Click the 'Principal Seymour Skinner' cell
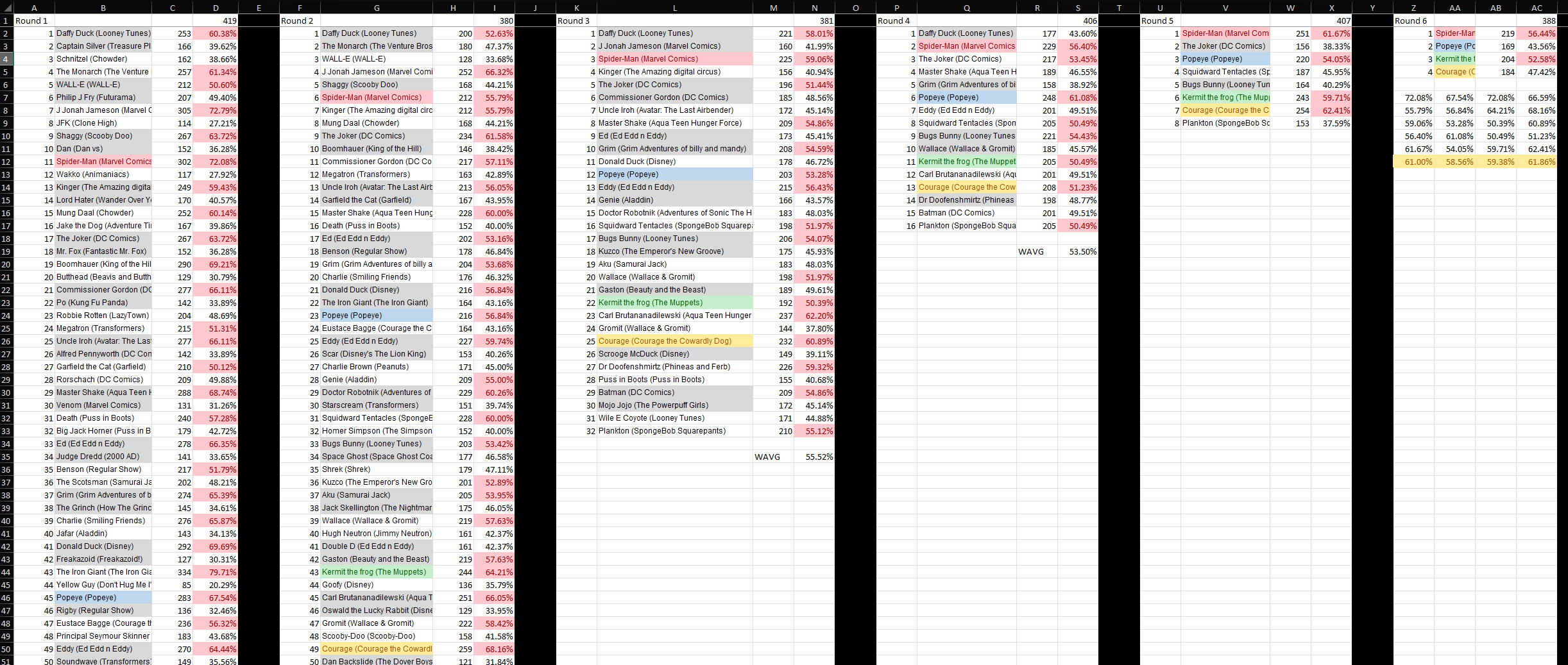This screenshot has height=665, width=1568. [103, 636]
